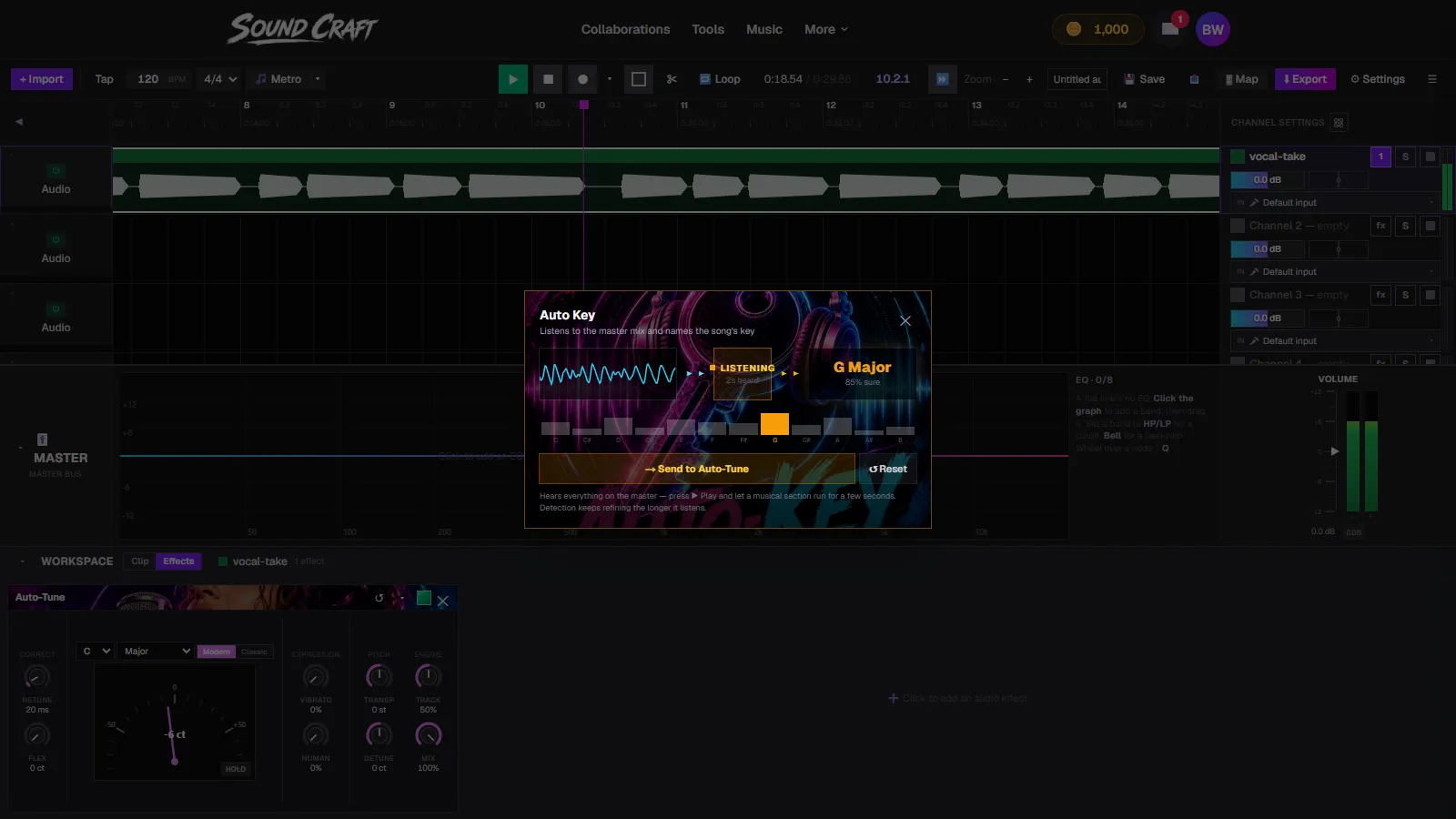Adjust vocal-take pan slider
The width and height of the screenshot is (1456, 819).
[1338, 180]
